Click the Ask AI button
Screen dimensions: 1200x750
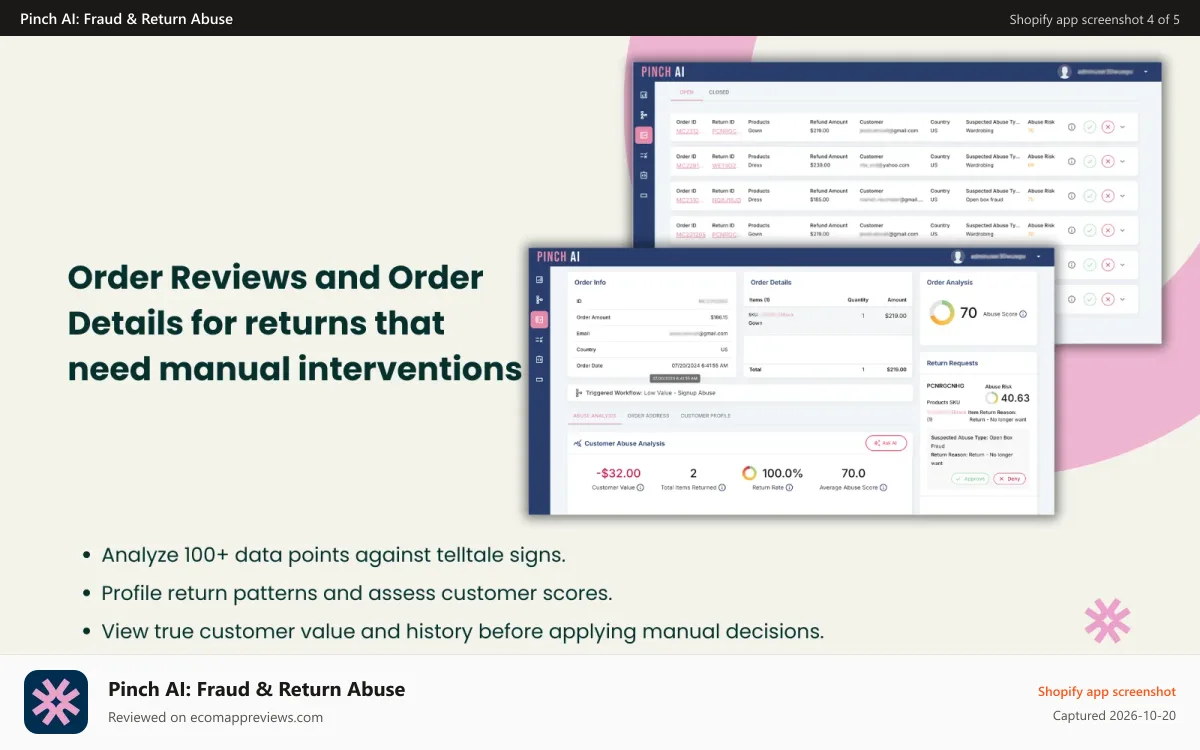tap(886, 443)
